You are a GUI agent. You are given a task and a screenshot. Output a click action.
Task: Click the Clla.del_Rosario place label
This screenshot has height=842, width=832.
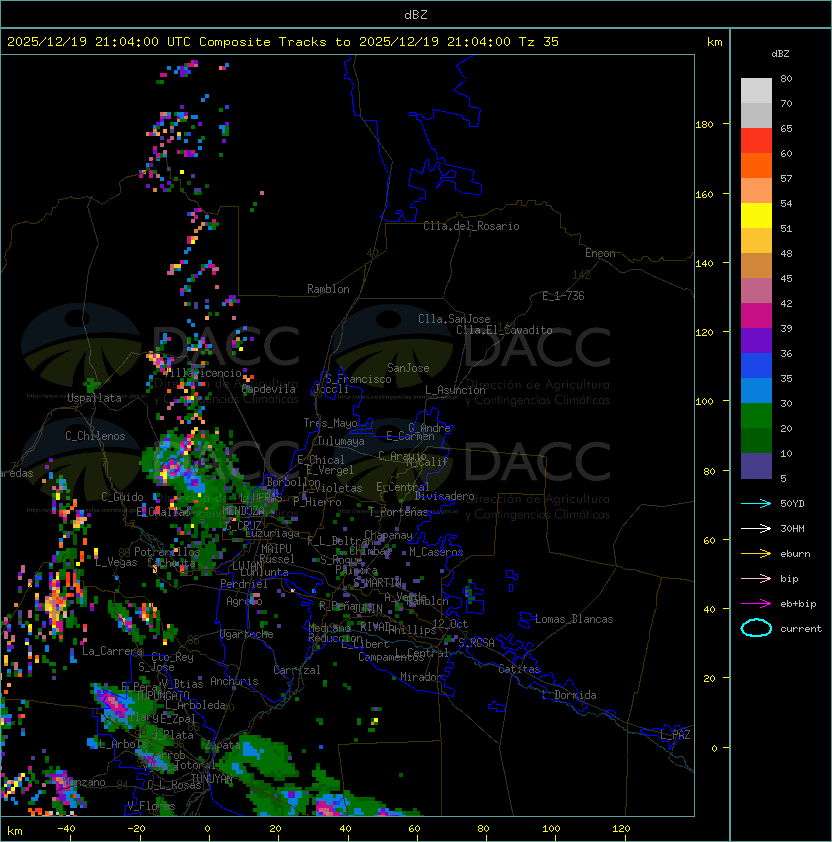click(x=471, y=226)
